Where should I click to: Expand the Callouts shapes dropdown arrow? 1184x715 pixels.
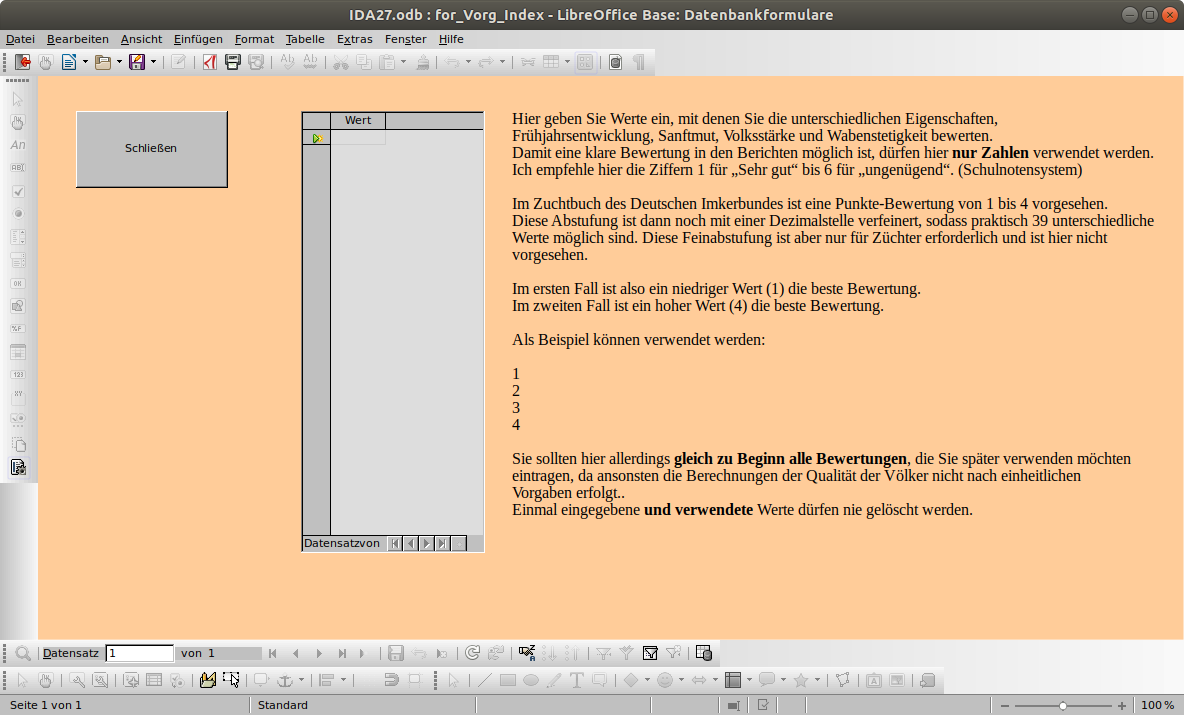pos(783,680)
